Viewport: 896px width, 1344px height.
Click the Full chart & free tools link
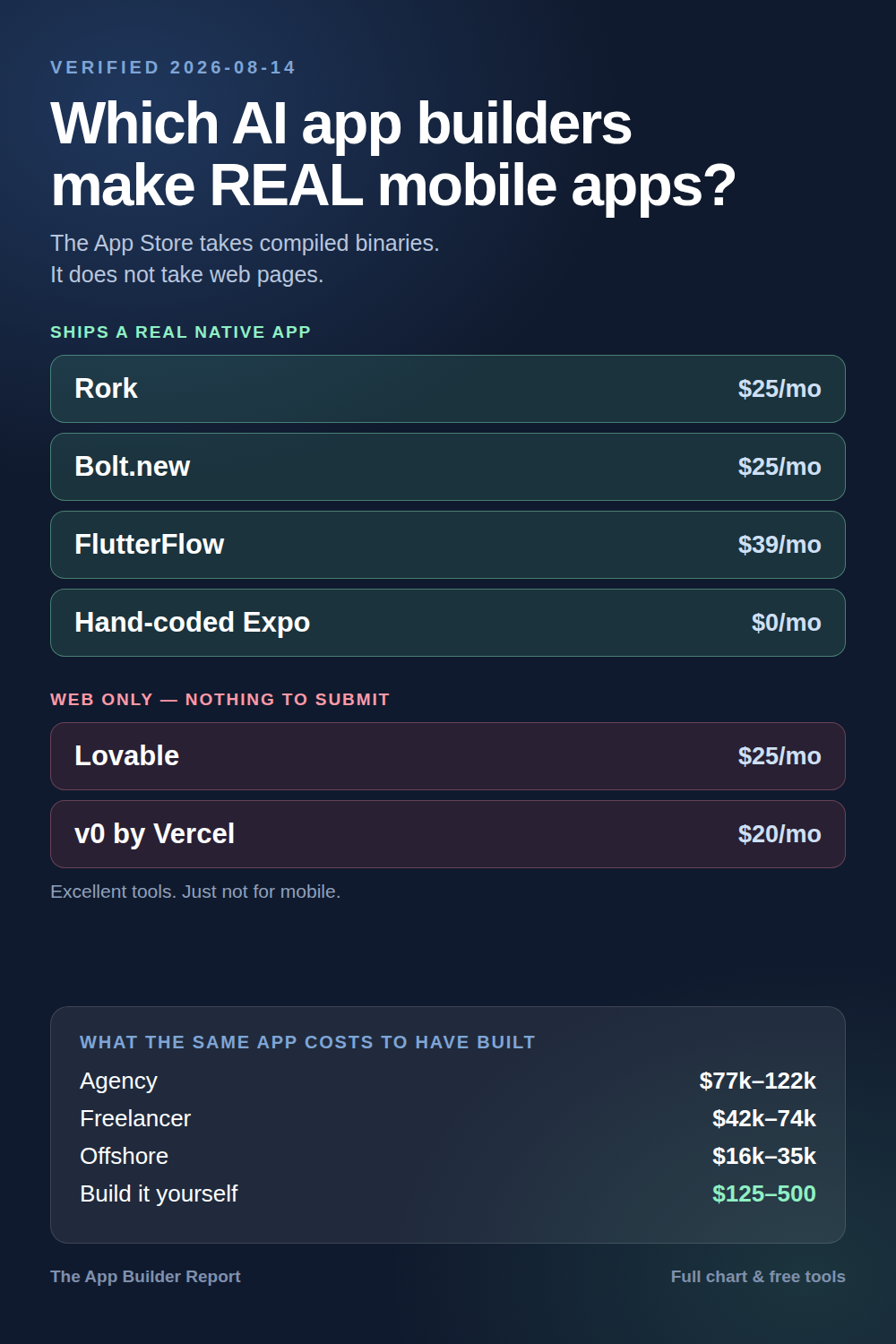pyautogui.click(x=758, y=1277)
